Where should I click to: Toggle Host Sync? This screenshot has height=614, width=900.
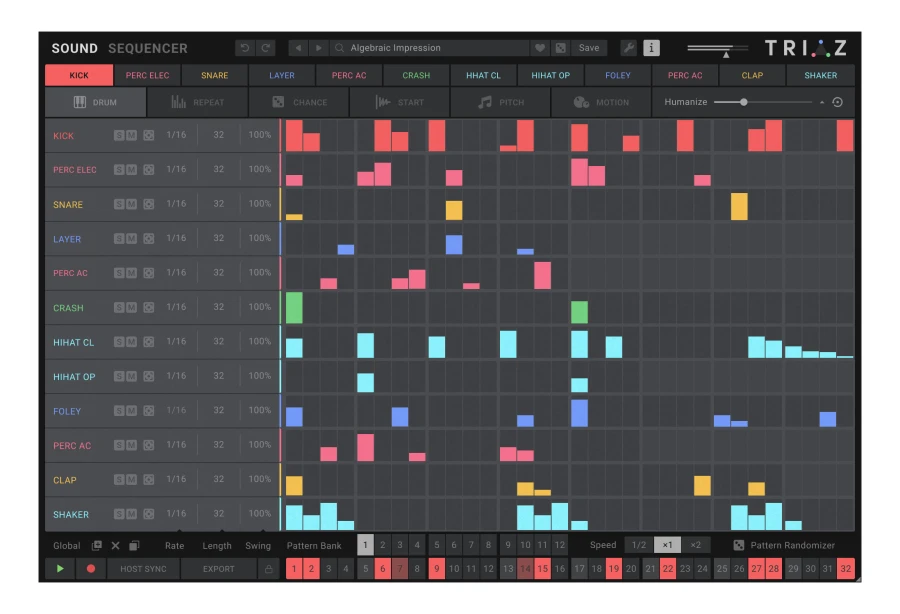(143, 569)
